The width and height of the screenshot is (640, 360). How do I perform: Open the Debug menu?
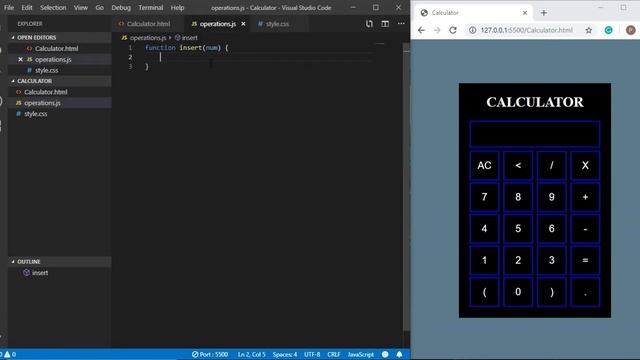121,7
